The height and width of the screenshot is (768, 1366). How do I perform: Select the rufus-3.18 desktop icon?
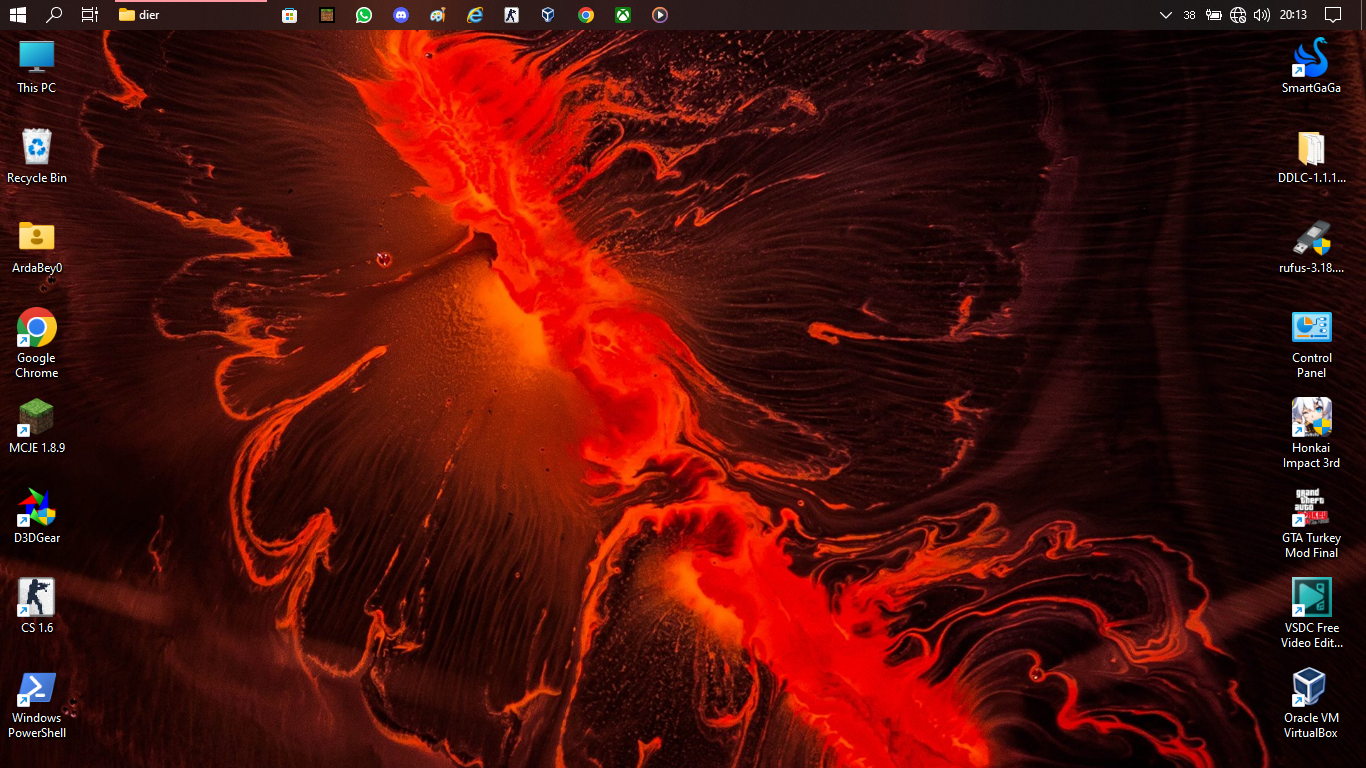pyautogui.click(x=1311, y=247)
